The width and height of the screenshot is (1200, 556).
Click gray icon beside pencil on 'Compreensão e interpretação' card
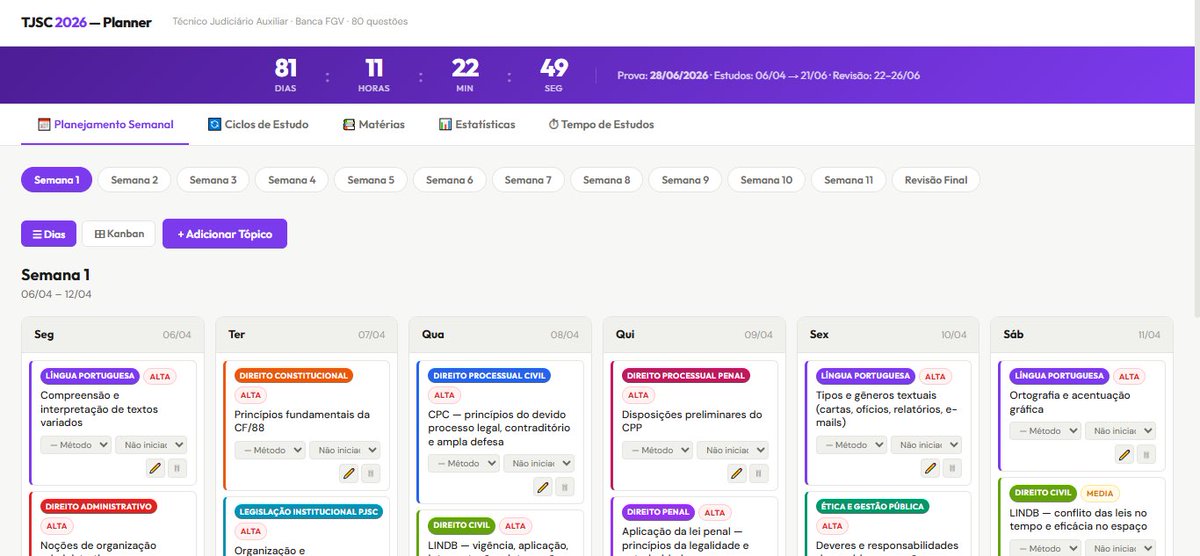pyautogui.click(x=177, y=467)
